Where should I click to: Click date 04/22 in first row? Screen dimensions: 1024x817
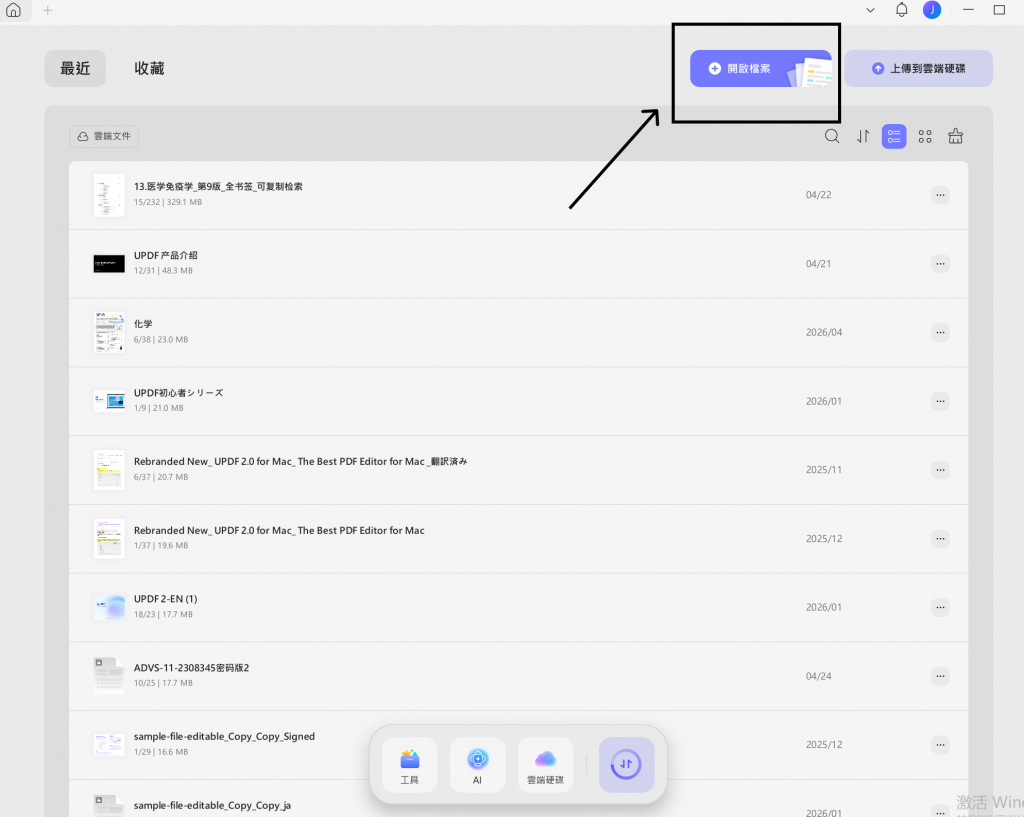click(x=818, y=195)
